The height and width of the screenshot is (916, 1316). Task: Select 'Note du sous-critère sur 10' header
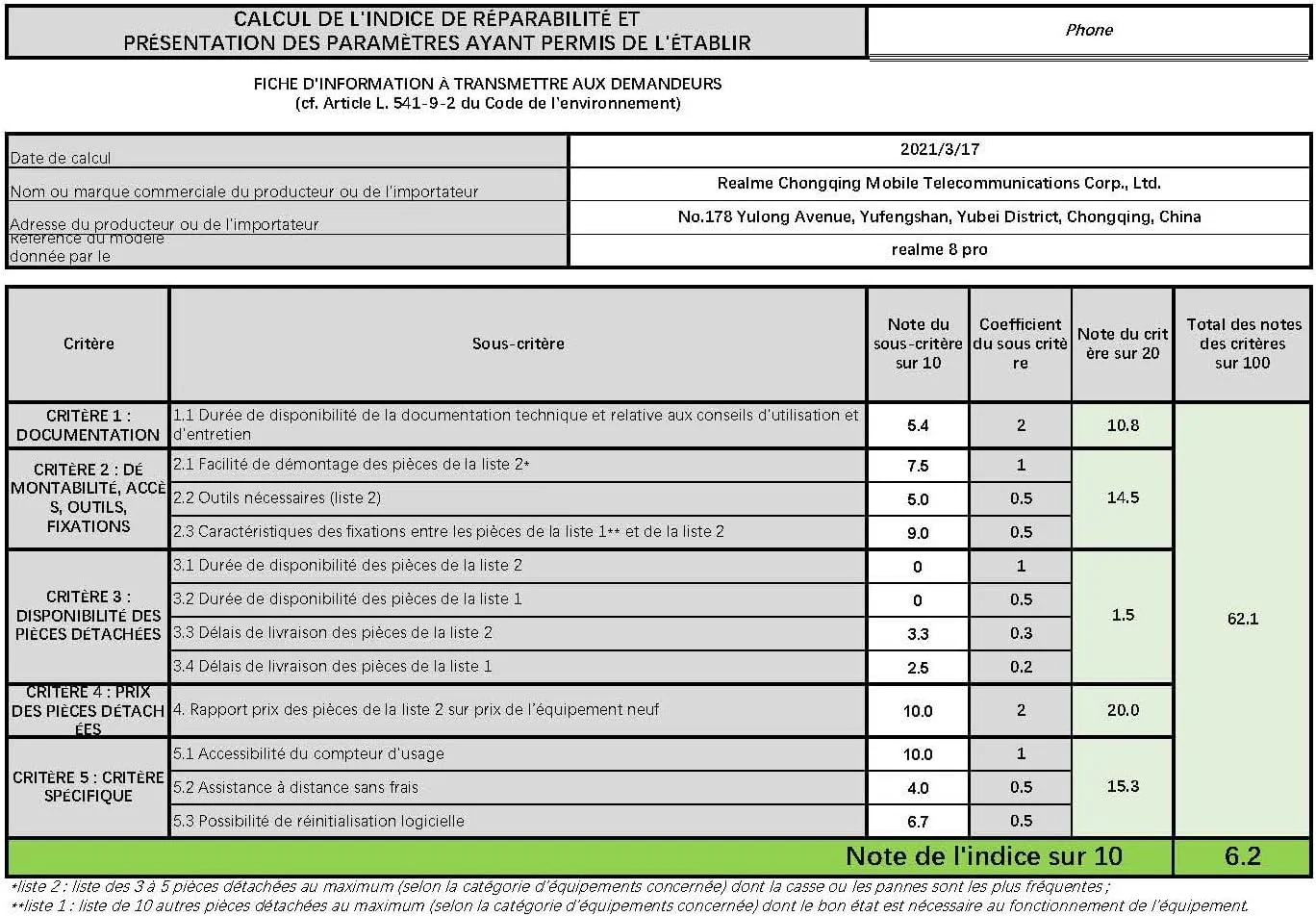pos(918,343)
